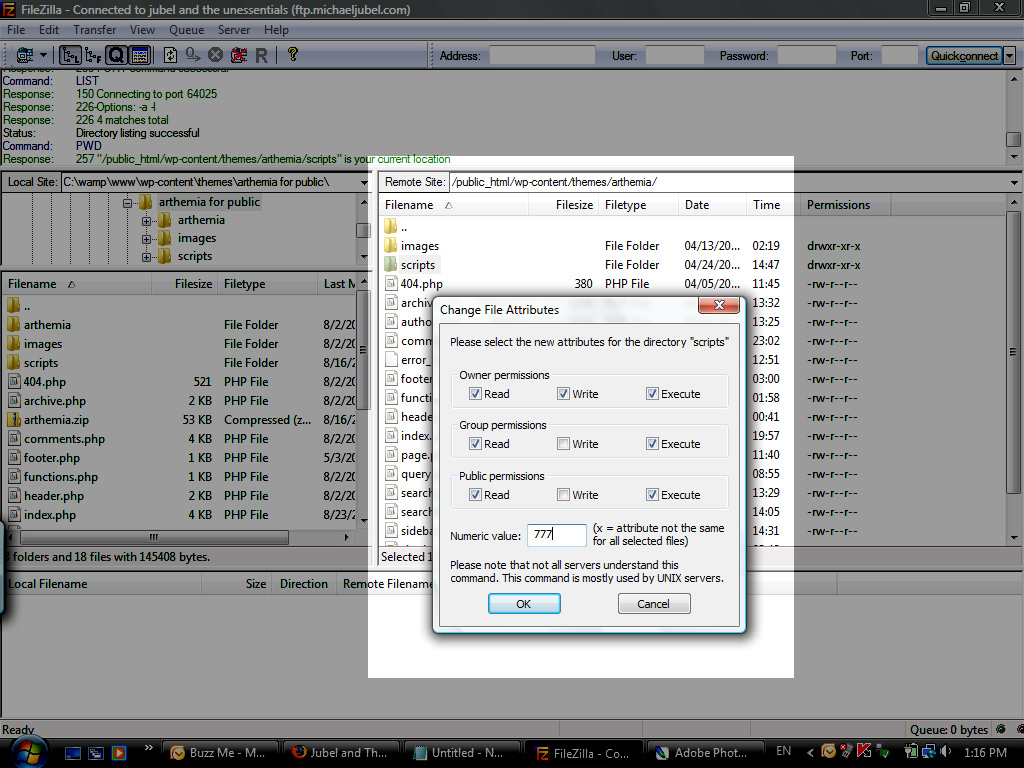The width and height of the screenshot is (1024, 768).
Task: Click the refresh file listing icon
Action: point(170,55)
